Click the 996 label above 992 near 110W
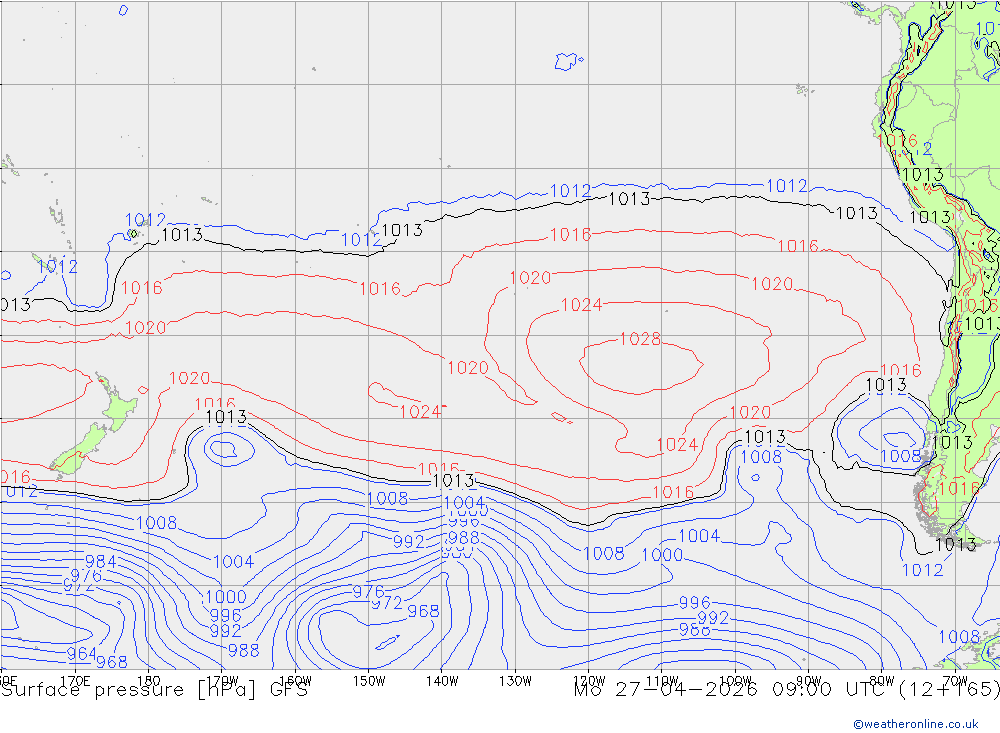1000x733 pixels. 695,602
